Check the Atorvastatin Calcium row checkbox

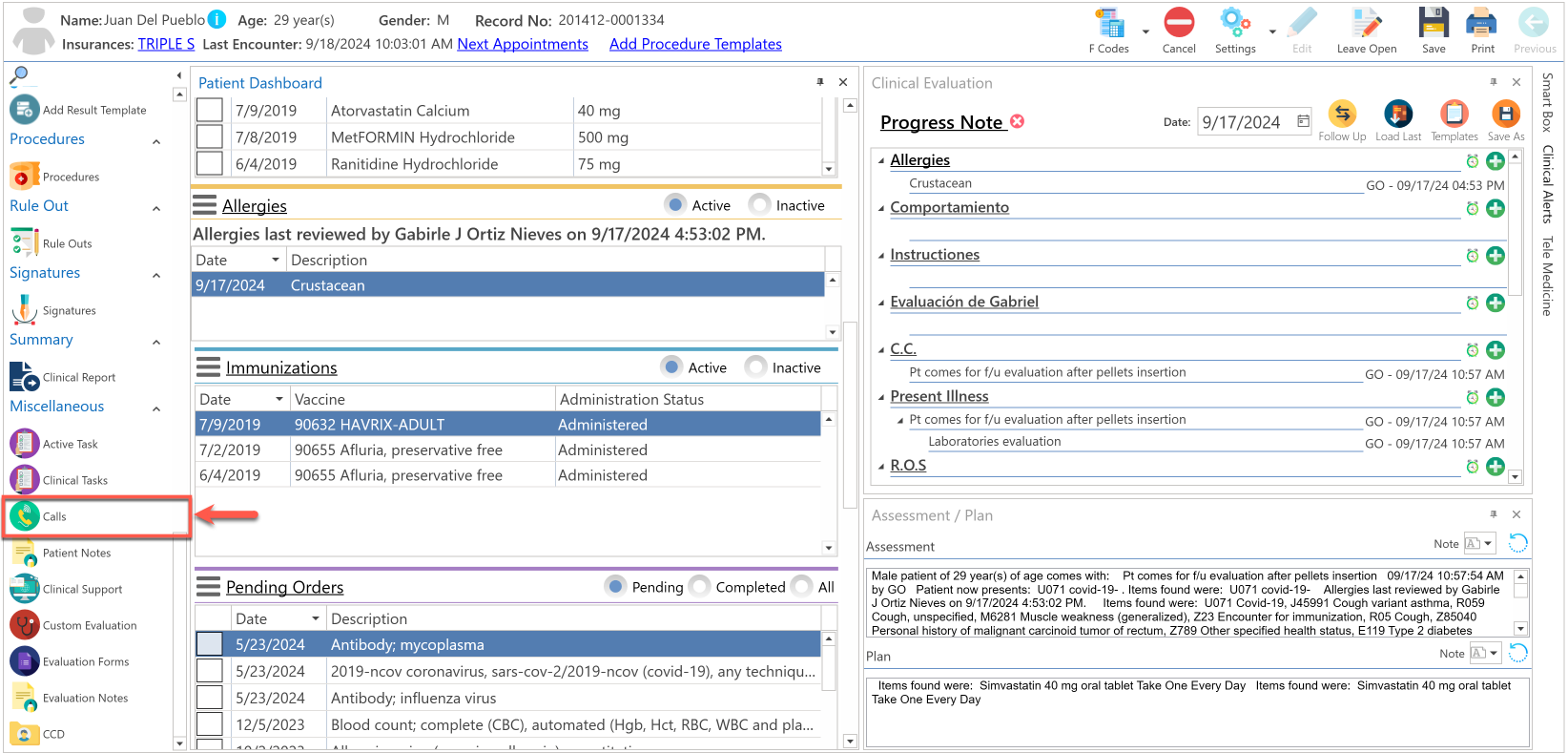pos(210,111)
